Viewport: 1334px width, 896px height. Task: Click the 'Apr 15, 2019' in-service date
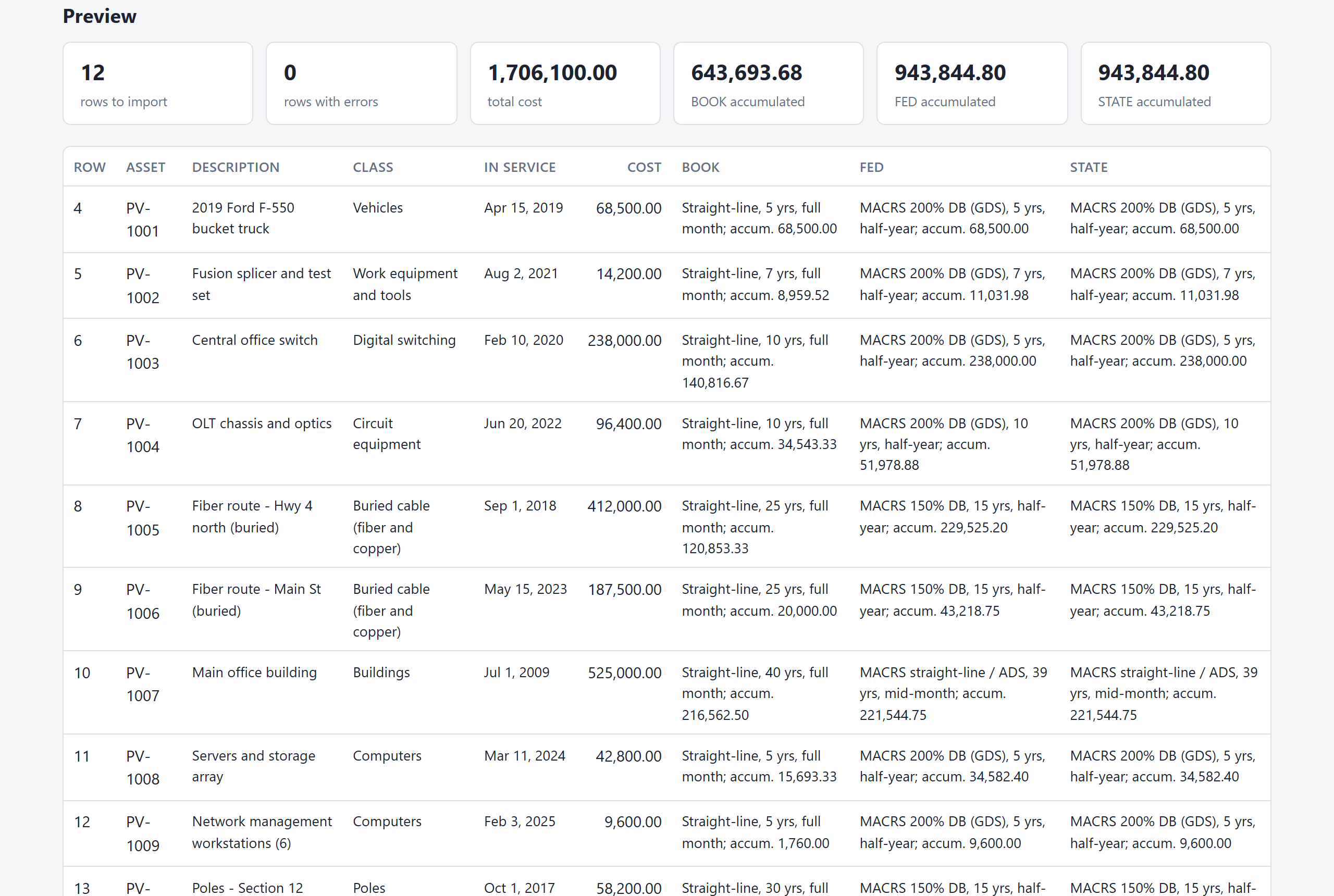click(524, 208)
